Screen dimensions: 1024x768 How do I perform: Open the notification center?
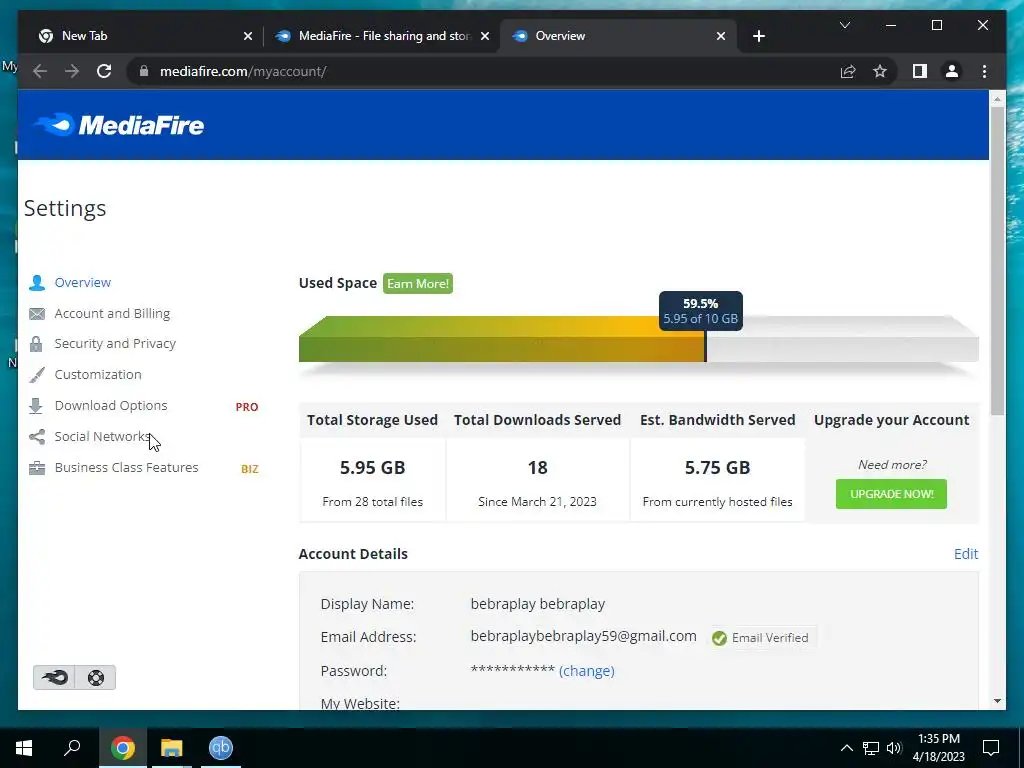(991, 748)
